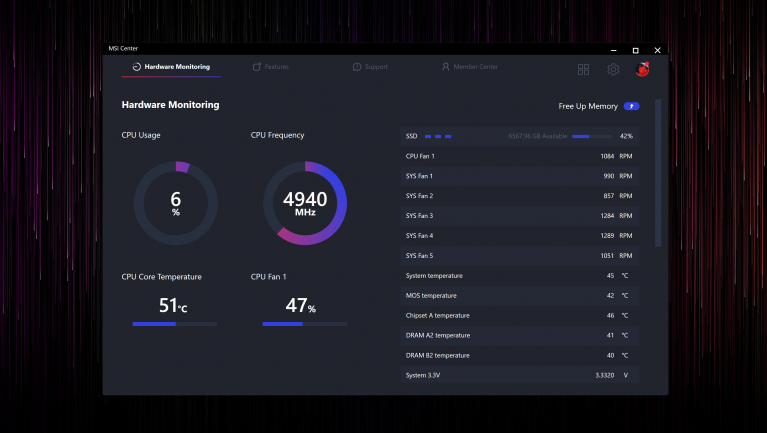Click the red dragon profile avatar
Image resolution: width=767 pixels, height=433 pixels.
tap(642, 69)
